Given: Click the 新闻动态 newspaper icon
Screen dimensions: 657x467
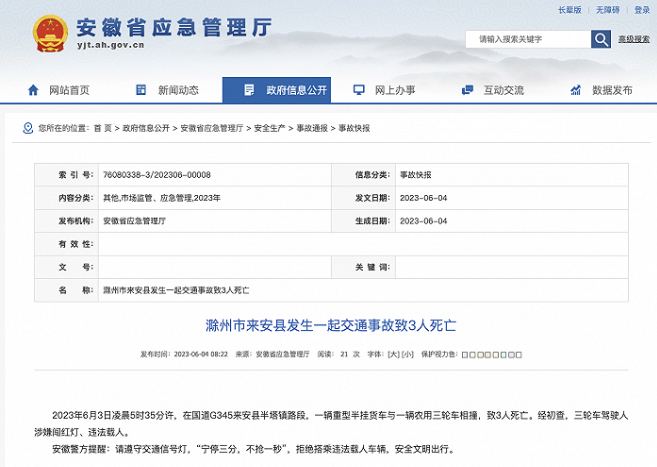Looking at the screenshot, I should click(x=140, y=90).
